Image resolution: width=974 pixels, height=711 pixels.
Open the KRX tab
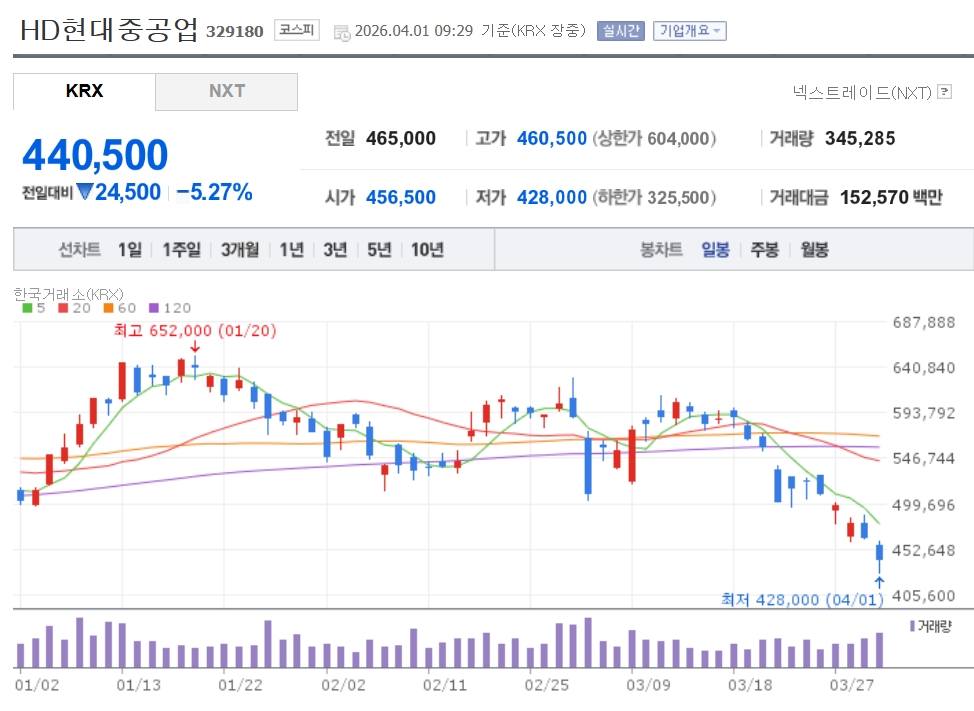[x=84, y=91]
